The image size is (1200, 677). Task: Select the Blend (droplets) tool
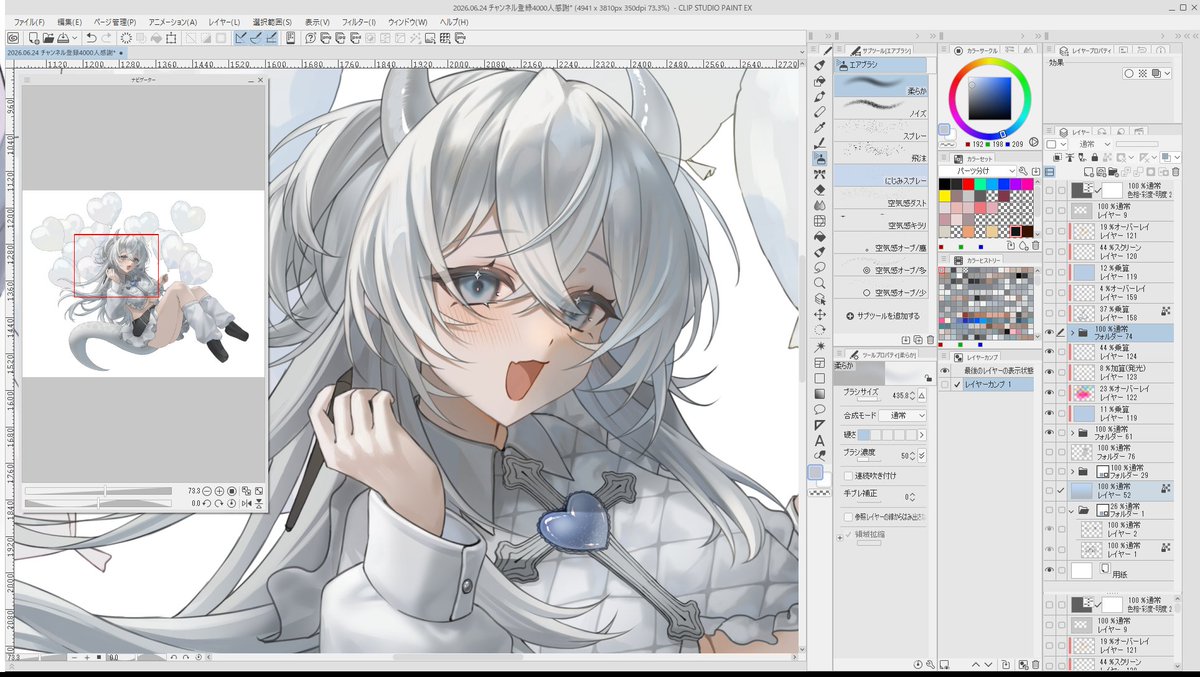820,204
